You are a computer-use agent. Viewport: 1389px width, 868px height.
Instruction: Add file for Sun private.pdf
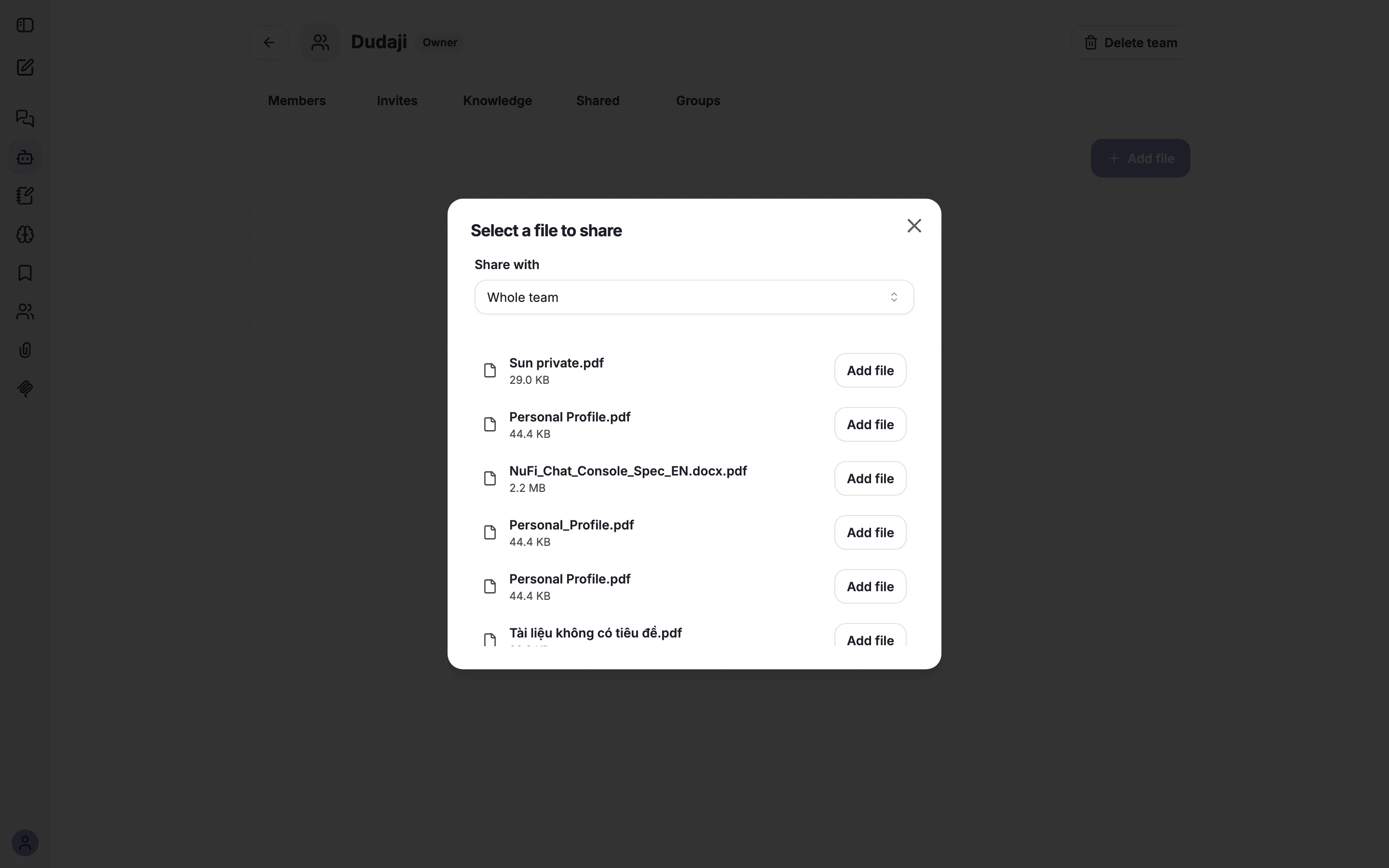point(870,370)
